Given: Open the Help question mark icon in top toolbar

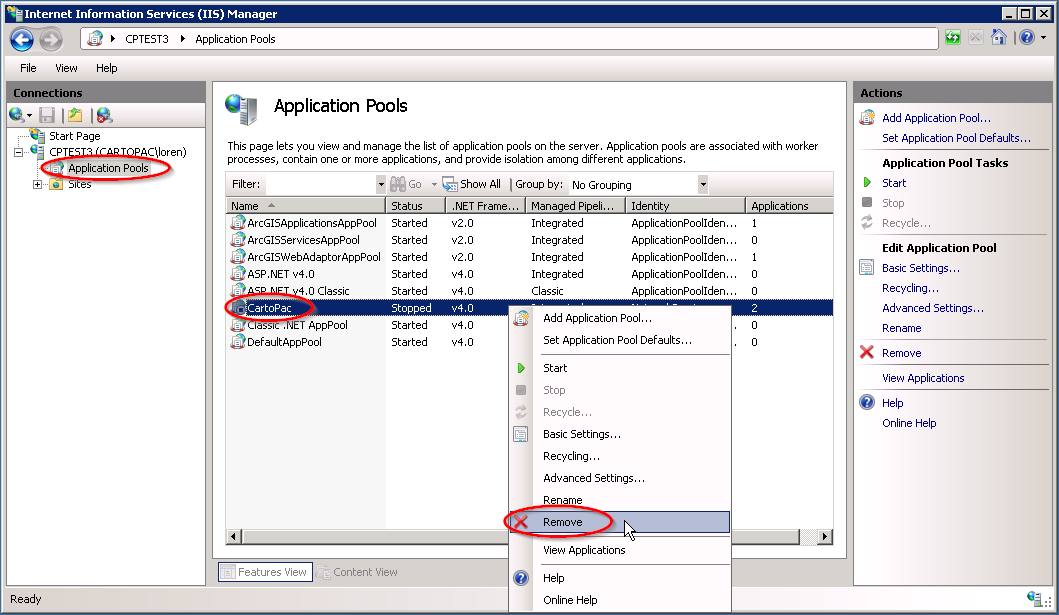Looking at the screenshot, I should [x=1027, y=38].
